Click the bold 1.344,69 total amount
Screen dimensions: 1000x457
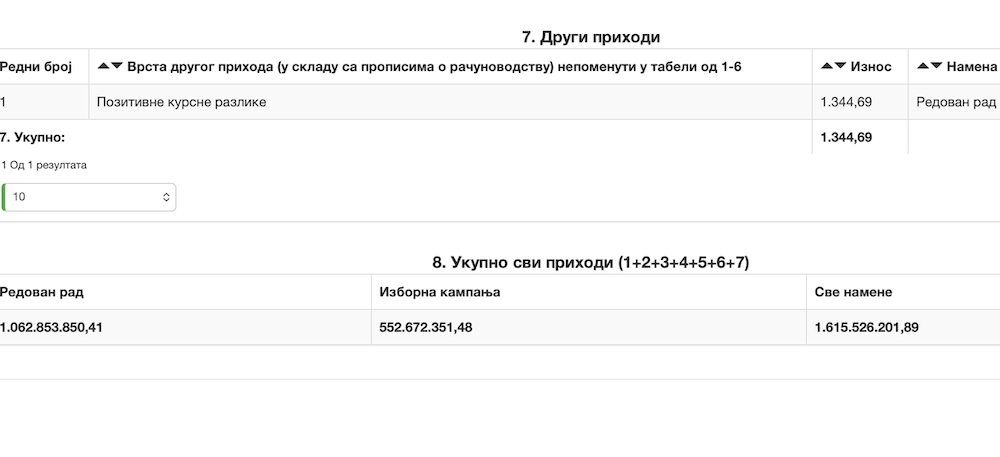[x=846, y=137]
